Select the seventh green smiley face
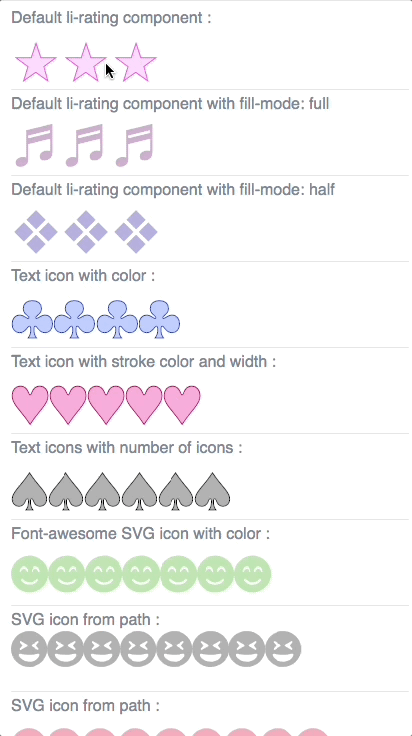This screenshot has width=412, height=736. 252,574
